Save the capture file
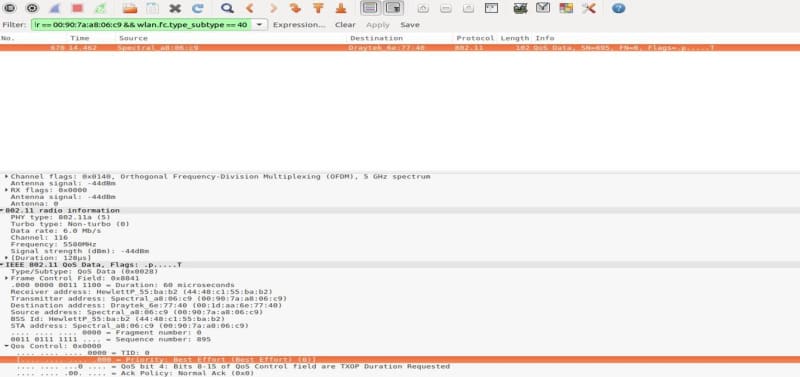This screenshot has height=377, width=800. coord(152,8)
